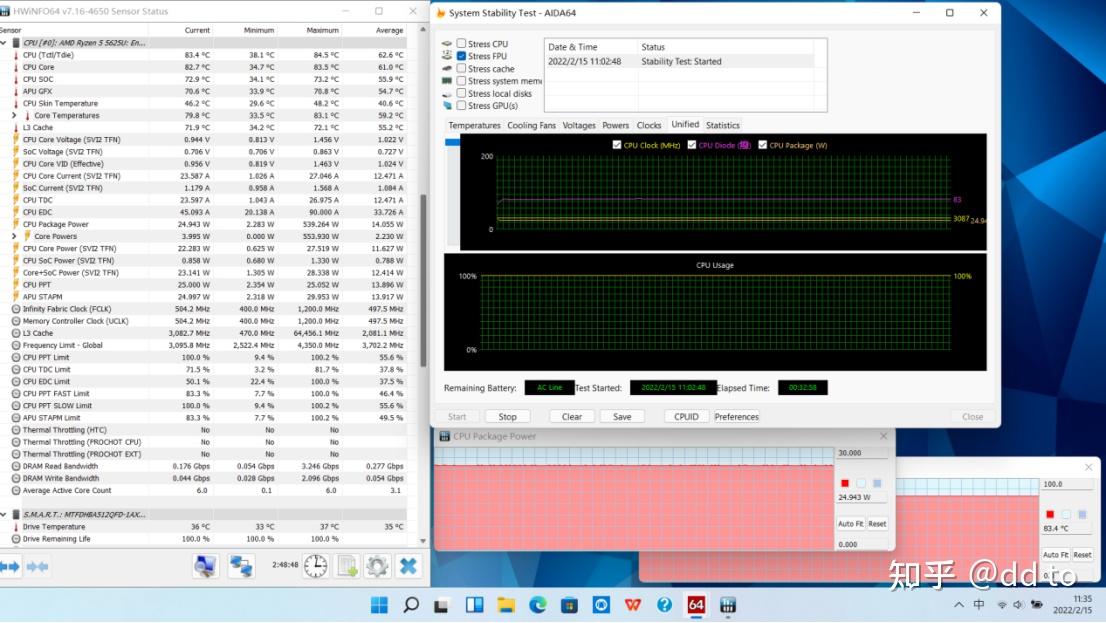Screen dimensions: 1106x623
Task: Open File Explorer from taskbar
Action: click(506, 605)
